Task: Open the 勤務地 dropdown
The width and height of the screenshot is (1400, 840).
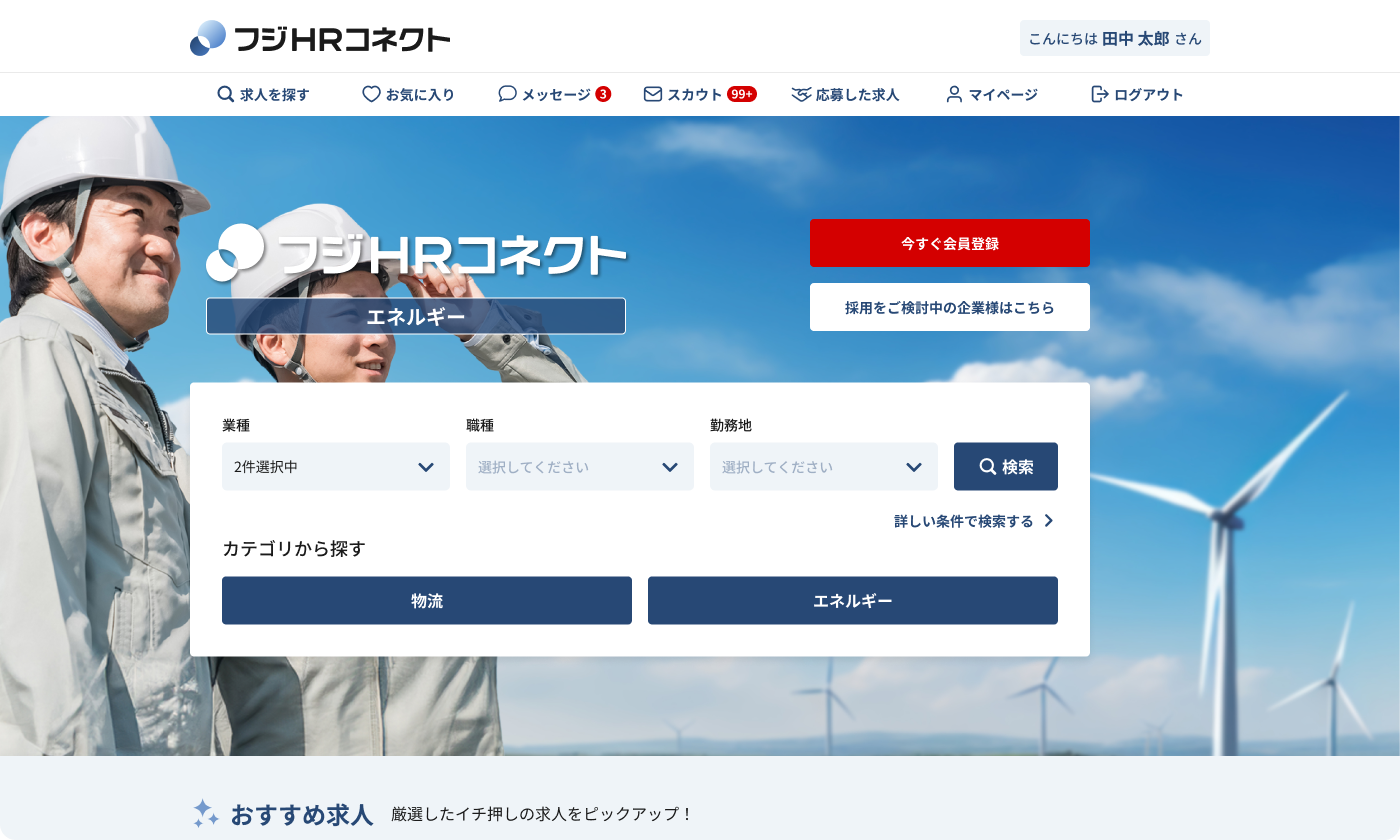Action: click(x=824, y=466)
